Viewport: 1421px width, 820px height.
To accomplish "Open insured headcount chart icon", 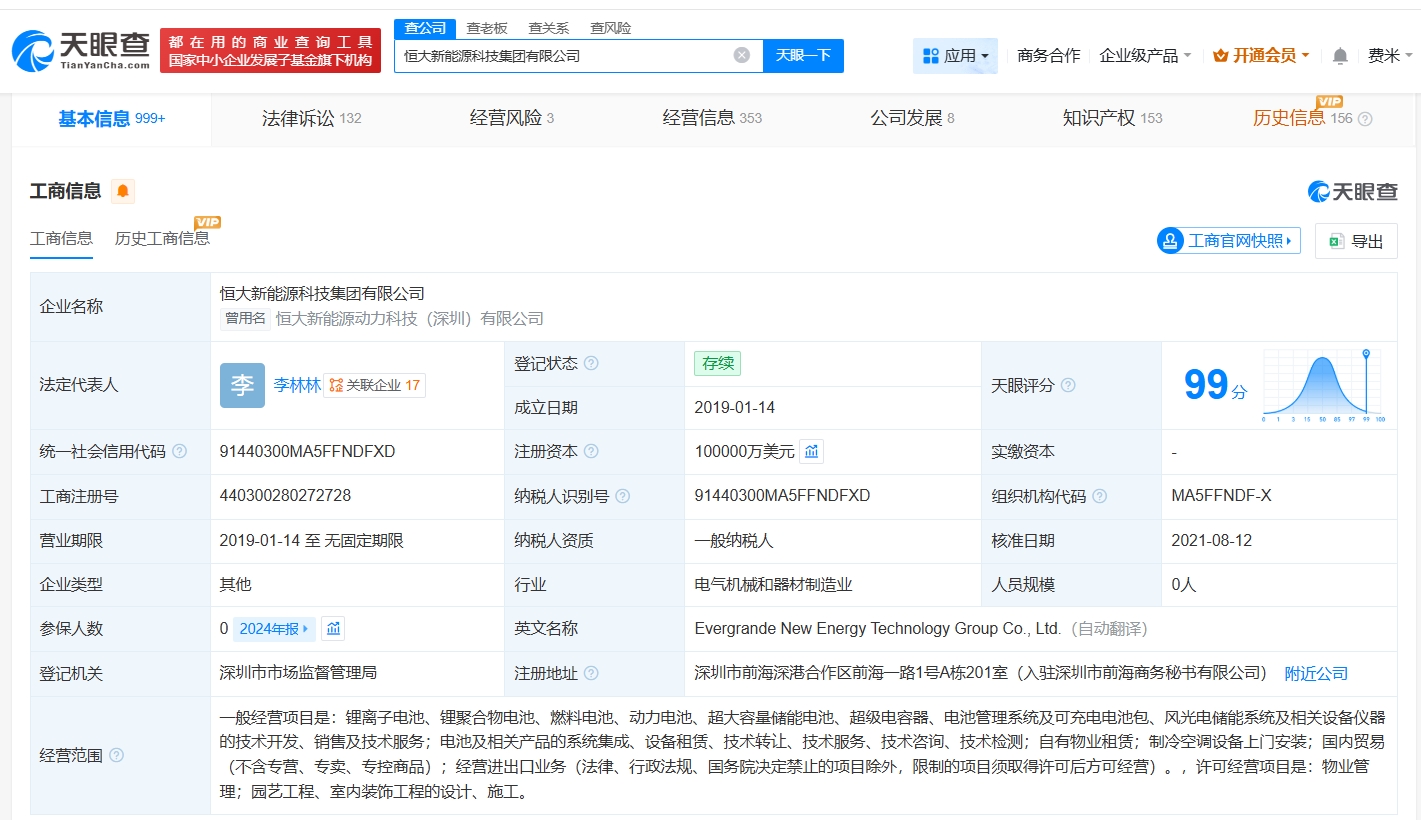I will pyautogui.click(x=333, y=629).
